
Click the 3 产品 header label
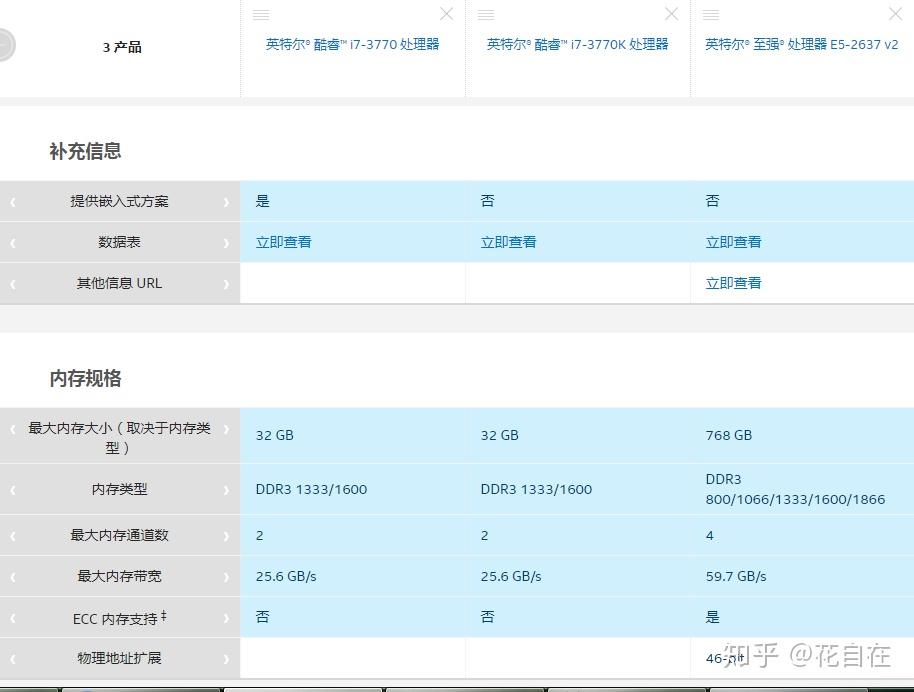(x=121, y=47)
